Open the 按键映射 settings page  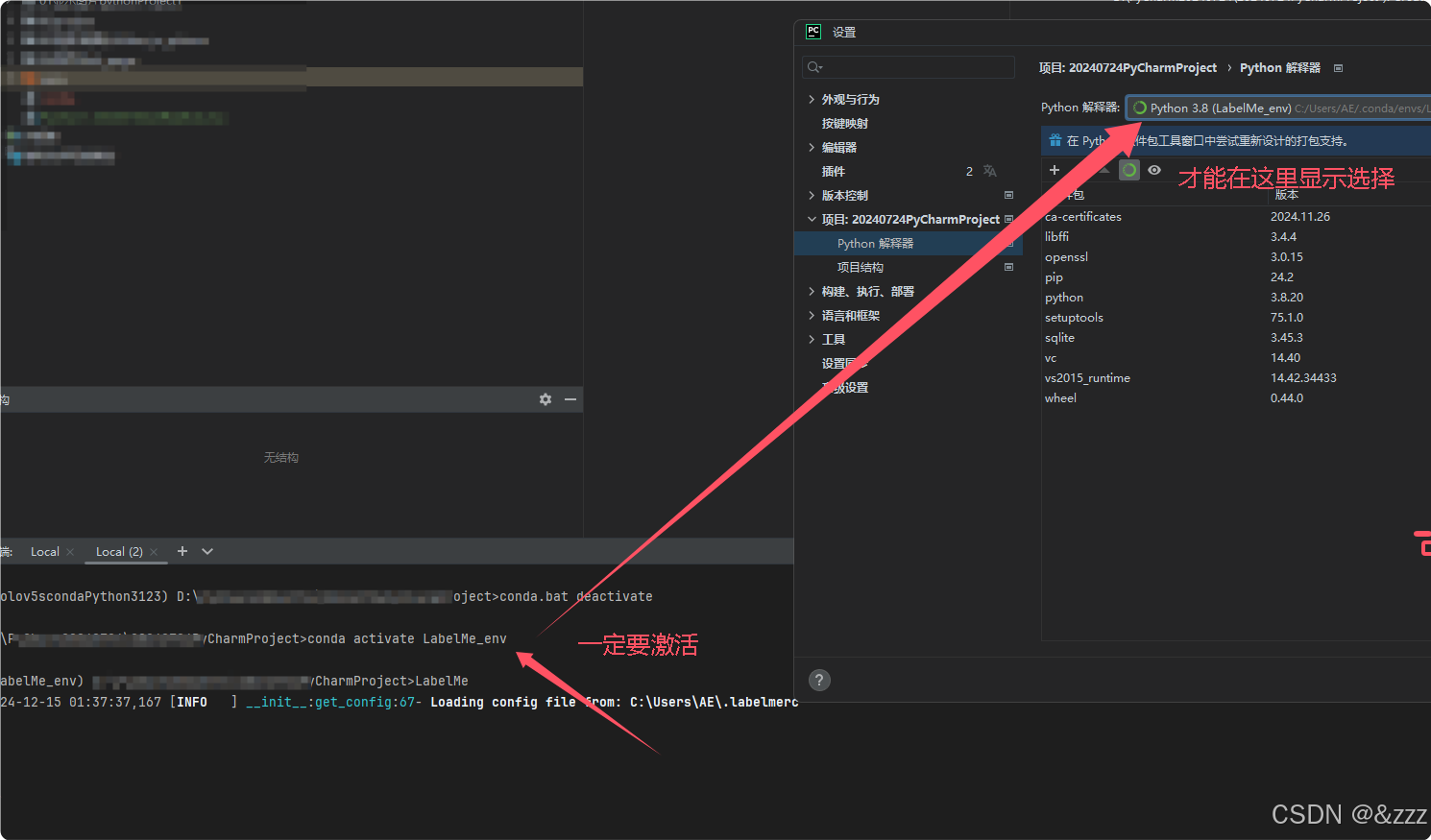tap(845, 123)
